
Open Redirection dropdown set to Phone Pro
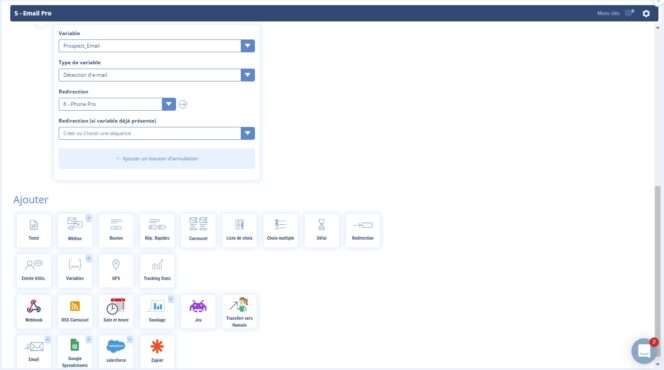click(117, 104)
